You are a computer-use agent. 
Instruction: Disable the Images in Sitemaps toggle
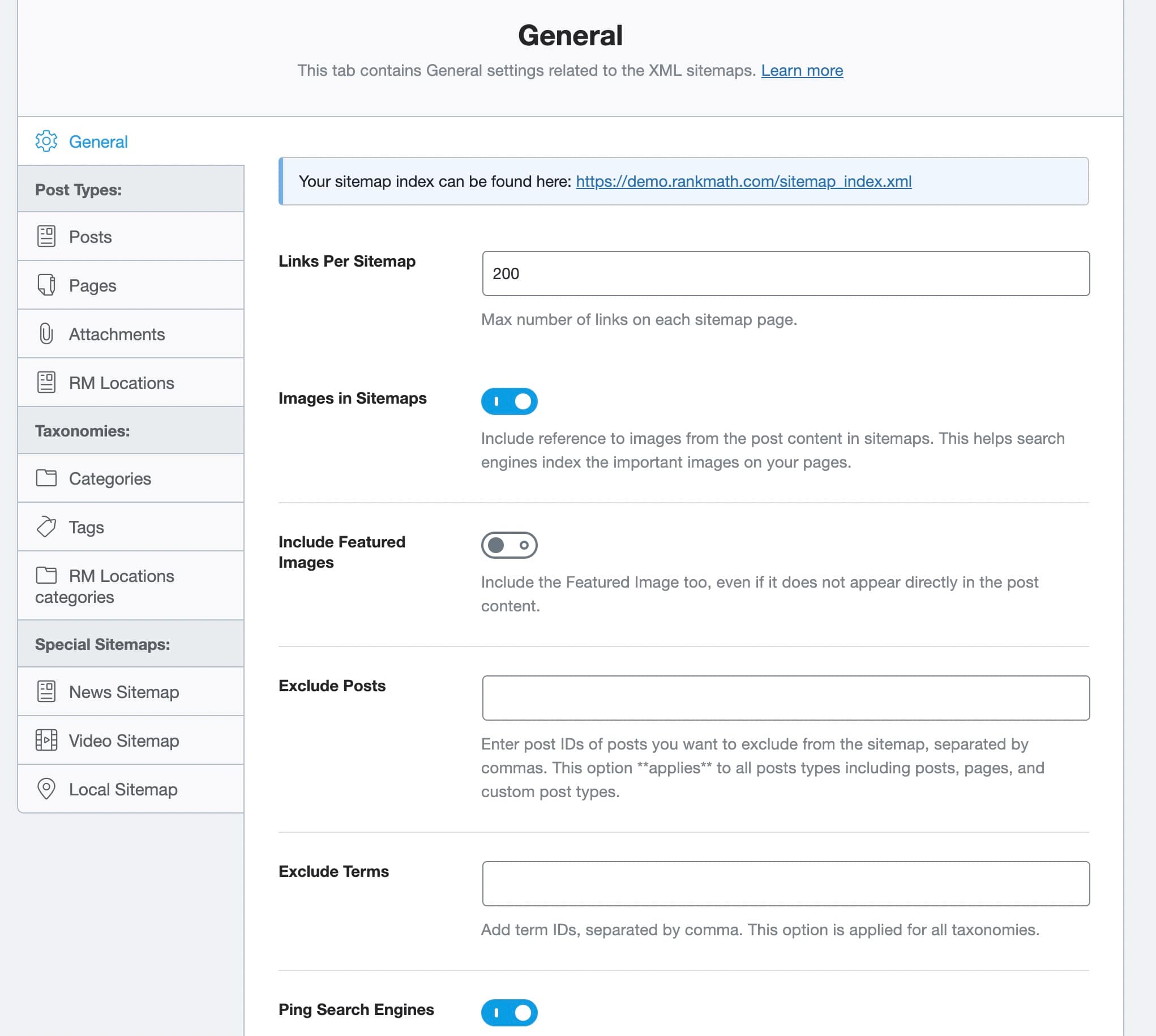tap(509, 401)
